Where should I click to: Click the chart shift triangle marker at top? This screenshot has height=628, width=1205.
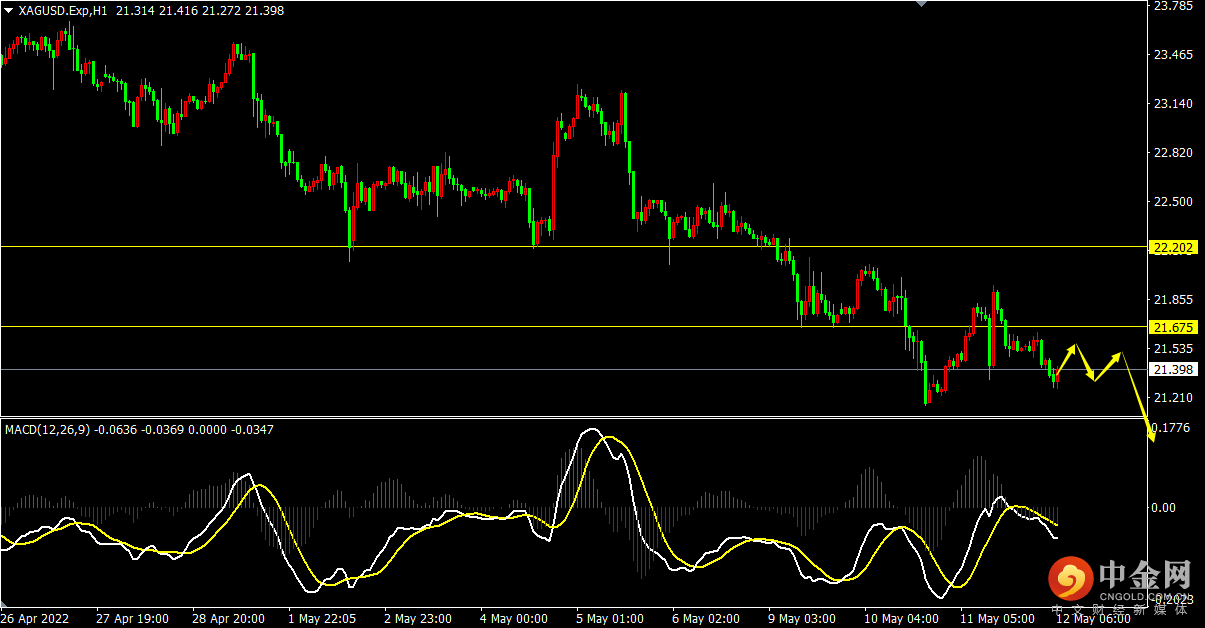tap(922, 4)
